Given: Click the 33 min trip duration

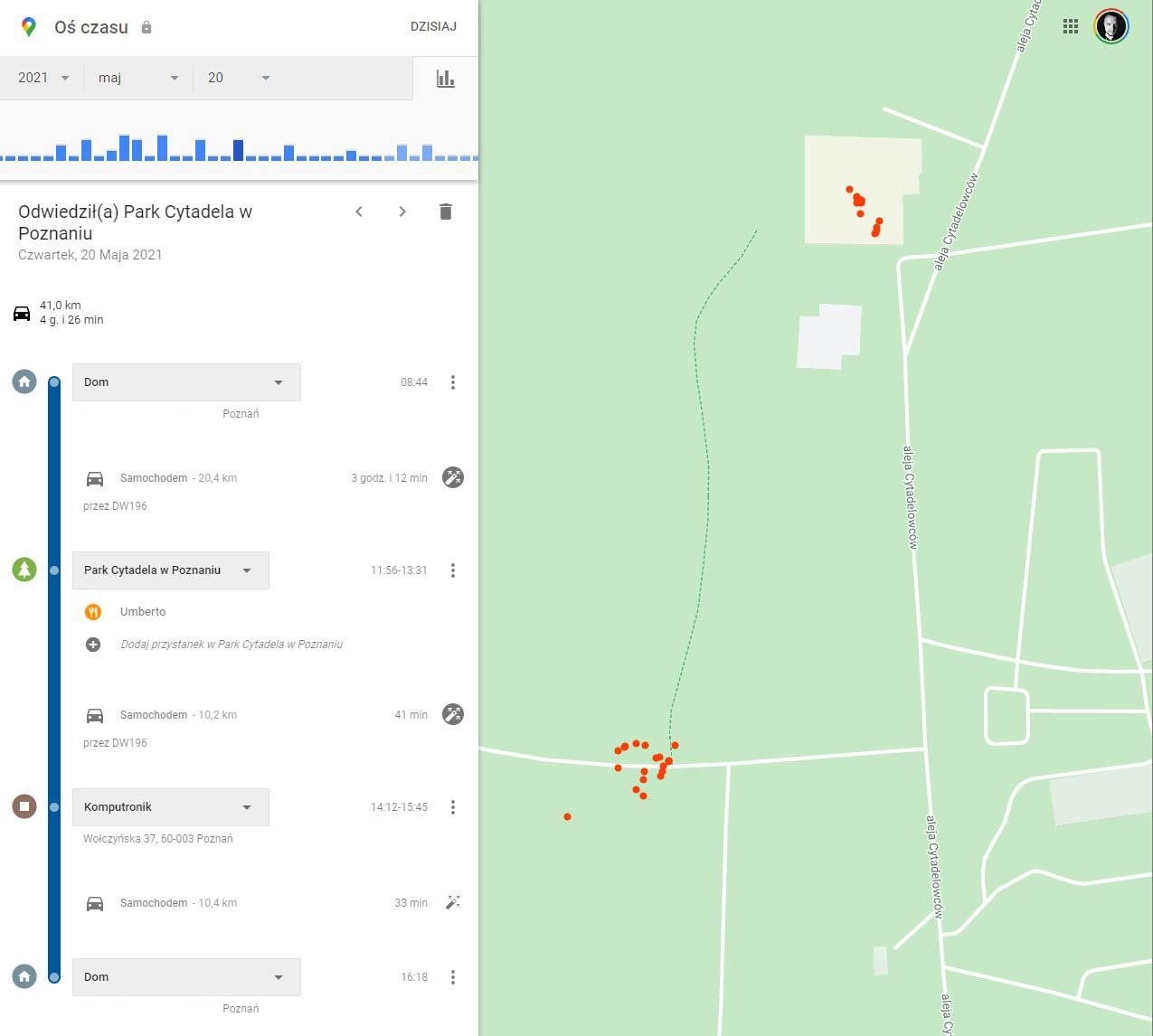Looking at the screenshot, I should point(411,903).
